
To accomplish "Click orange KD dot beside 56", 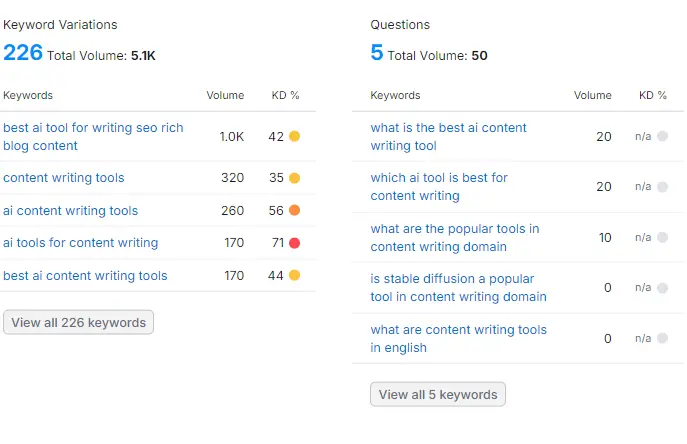I will click(294, 210).
